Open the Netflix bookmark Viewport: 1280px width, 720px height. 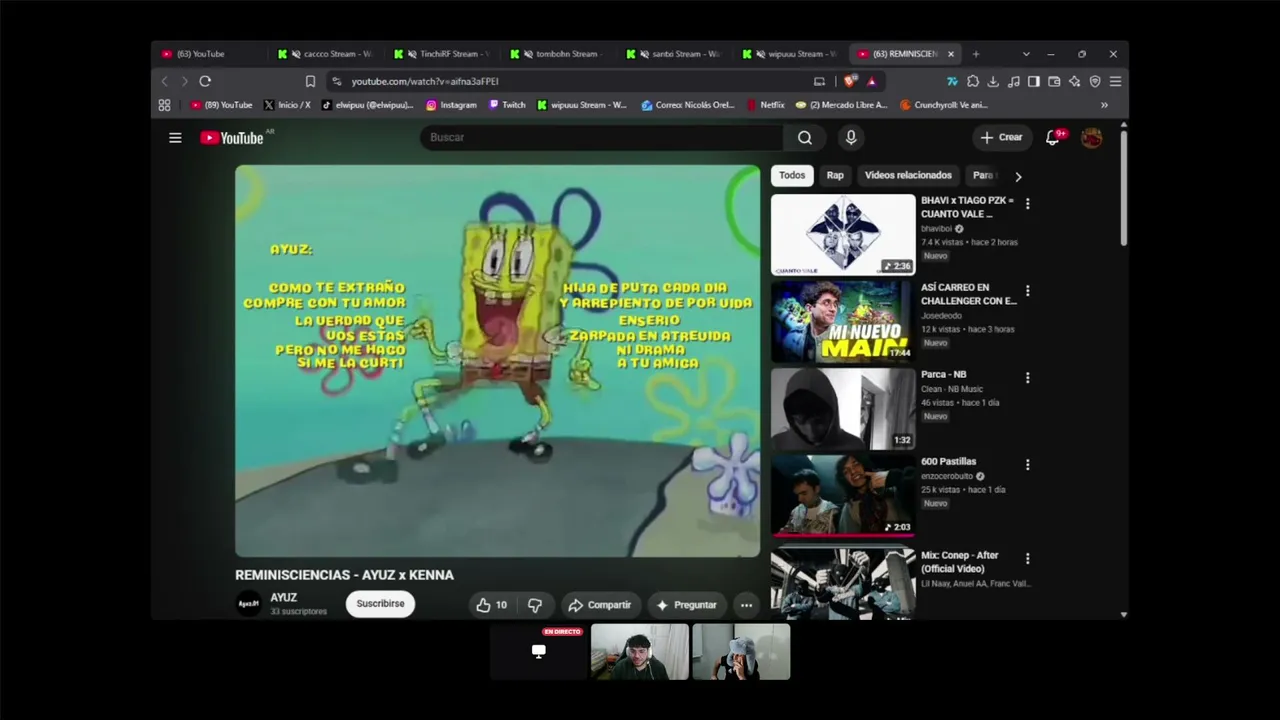tap(765, 105)
